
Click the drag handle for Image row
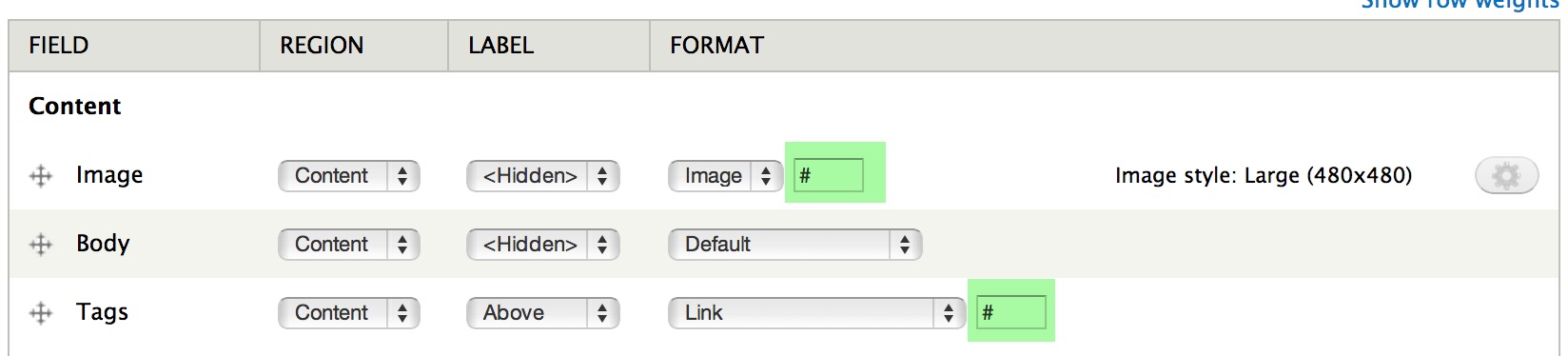coord(40,176)
